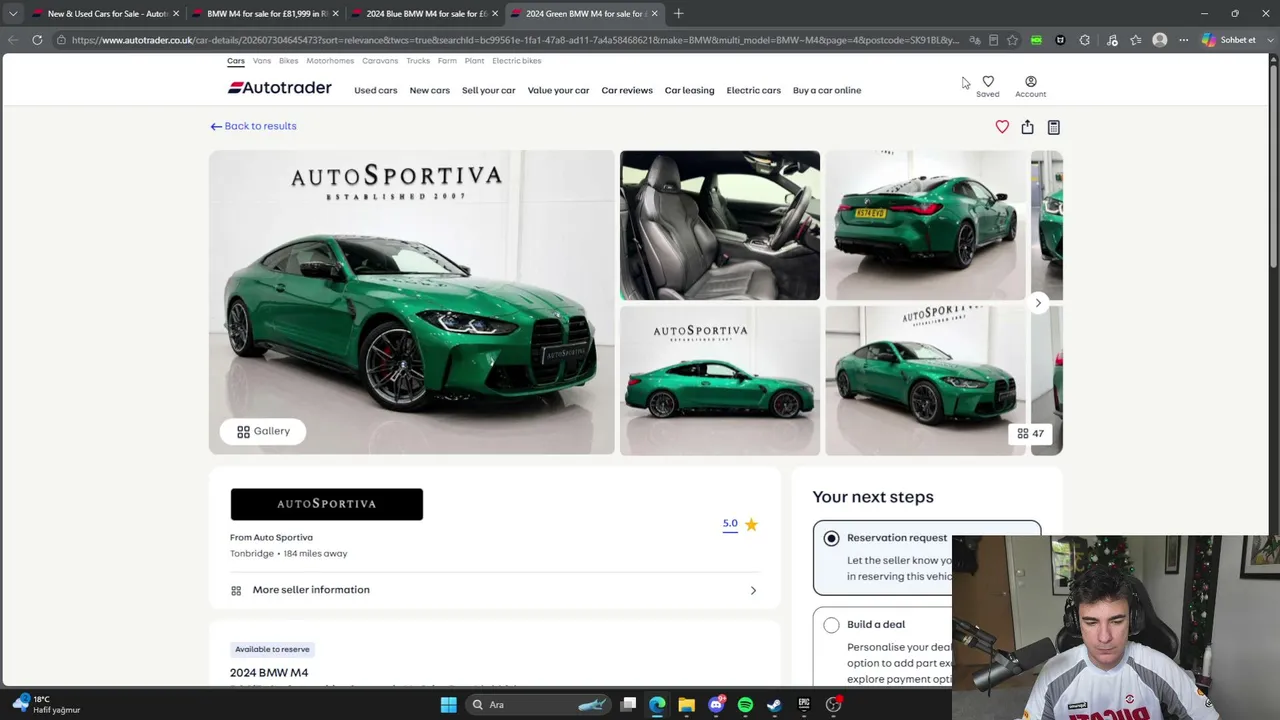The height and width of the screenshot is (720, 1280).
Task: Open the main green BMW photo
Action: (x=412, y=302)
